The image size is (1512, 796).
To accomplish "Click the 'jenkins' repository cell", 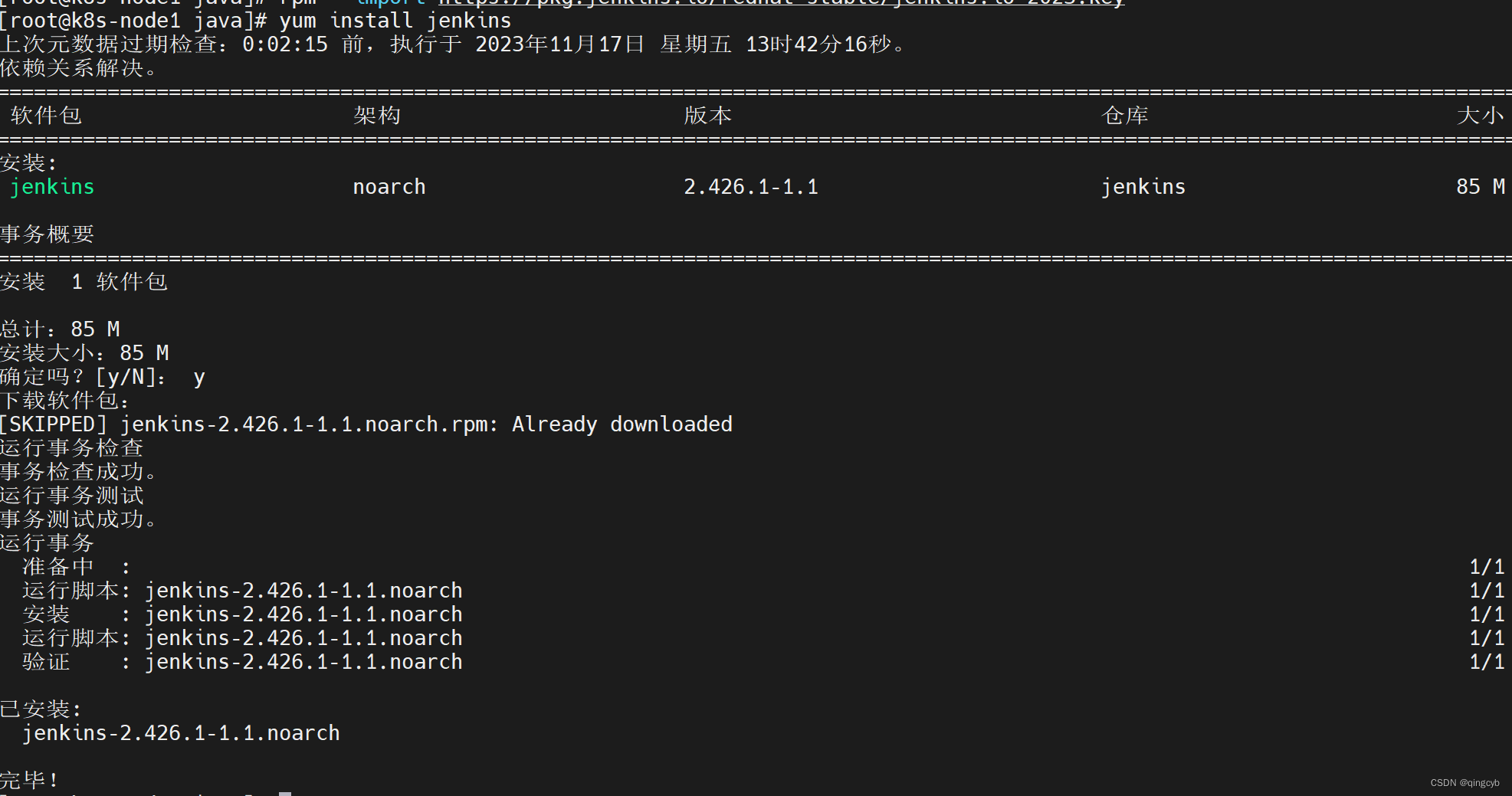I will [x=1143, y=187].
